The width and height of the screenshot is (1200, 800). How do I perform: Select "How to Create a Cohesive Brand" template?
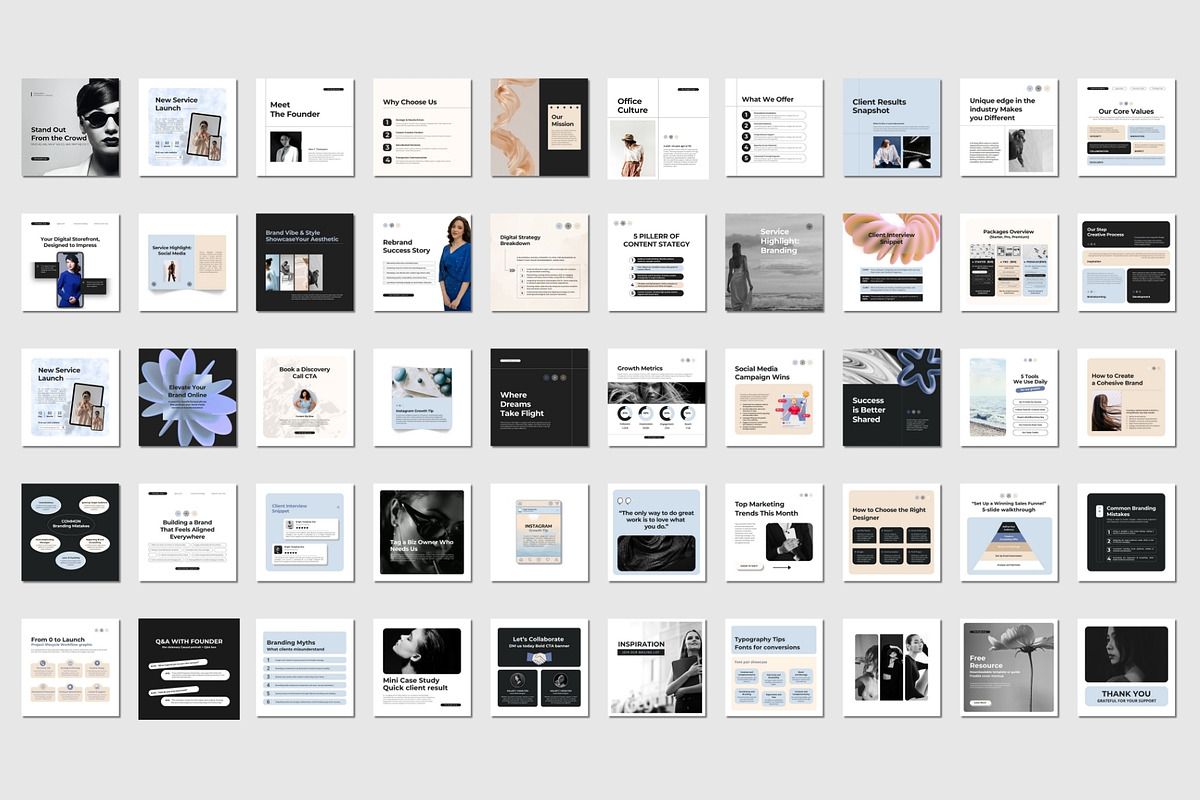[1127, 397]
